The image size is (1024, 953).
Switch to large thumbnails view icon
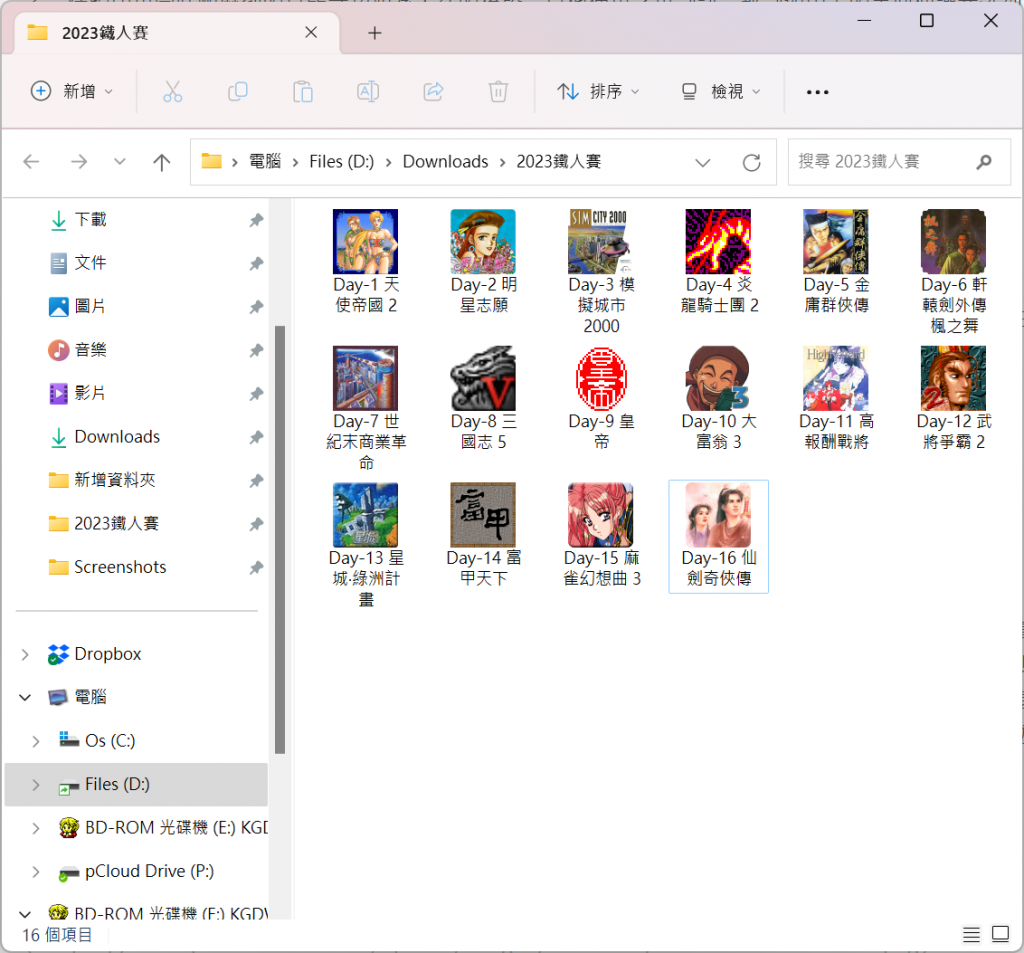[1000, 934]
